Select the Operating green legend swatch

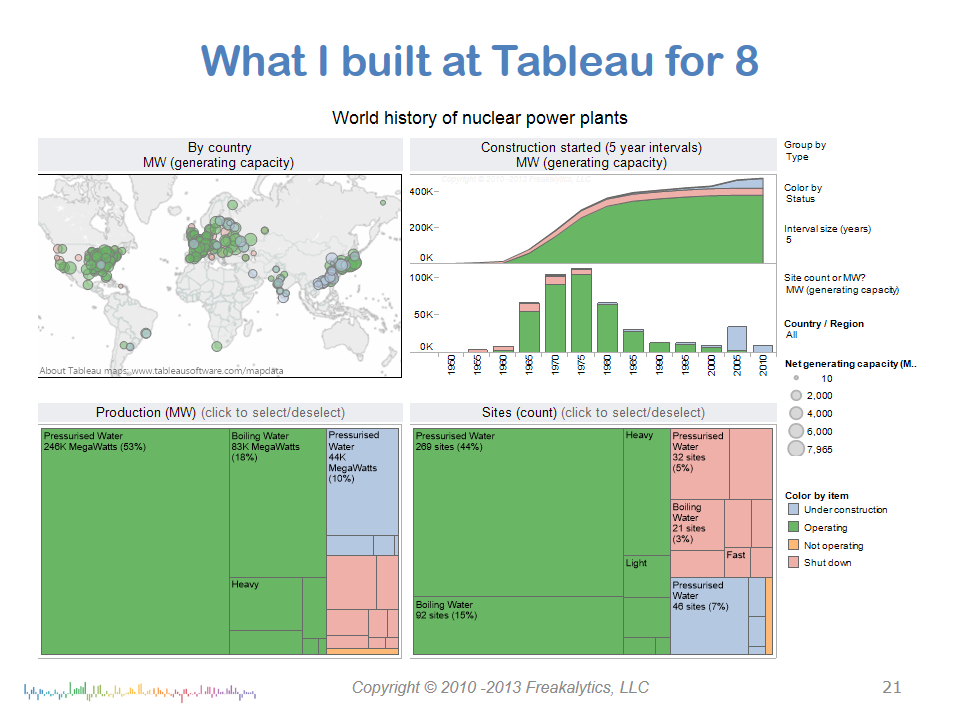(793, 528)
